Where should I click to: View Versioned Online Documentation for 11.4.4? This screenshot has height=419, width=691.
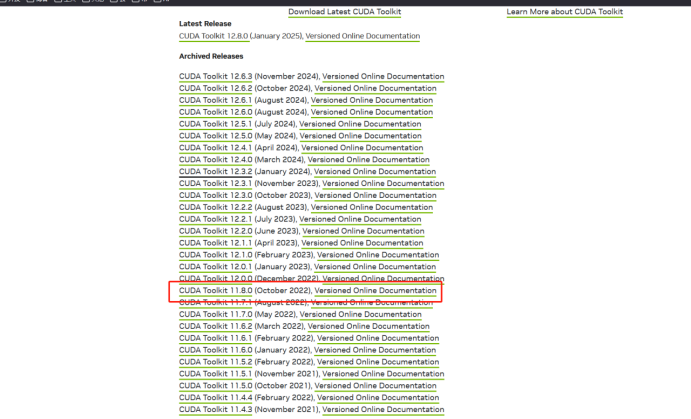coord(378,397)
